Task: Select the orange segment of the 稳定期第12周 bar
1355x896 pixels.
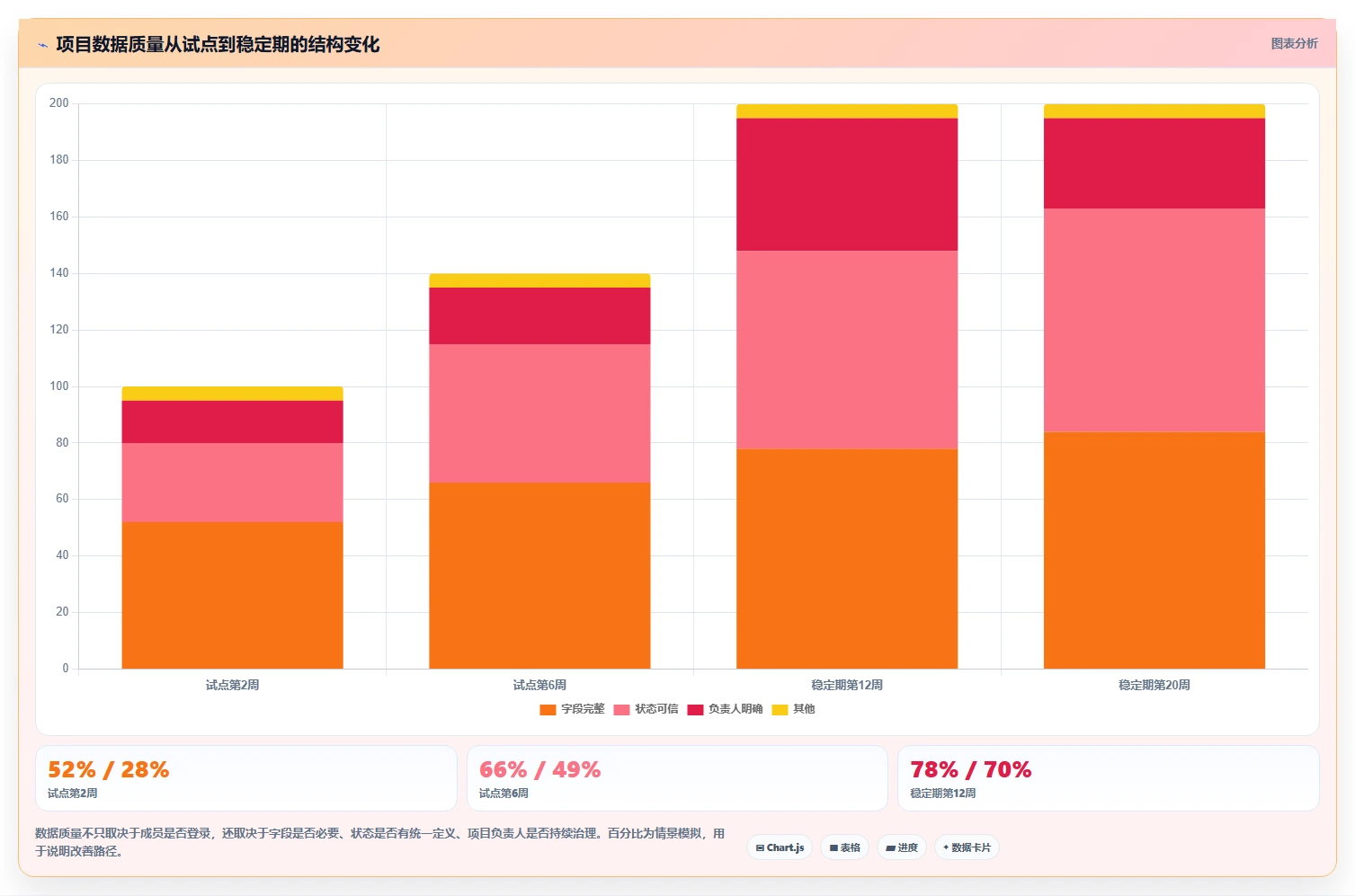Action: pyautogui.click(x=847, y=558)
